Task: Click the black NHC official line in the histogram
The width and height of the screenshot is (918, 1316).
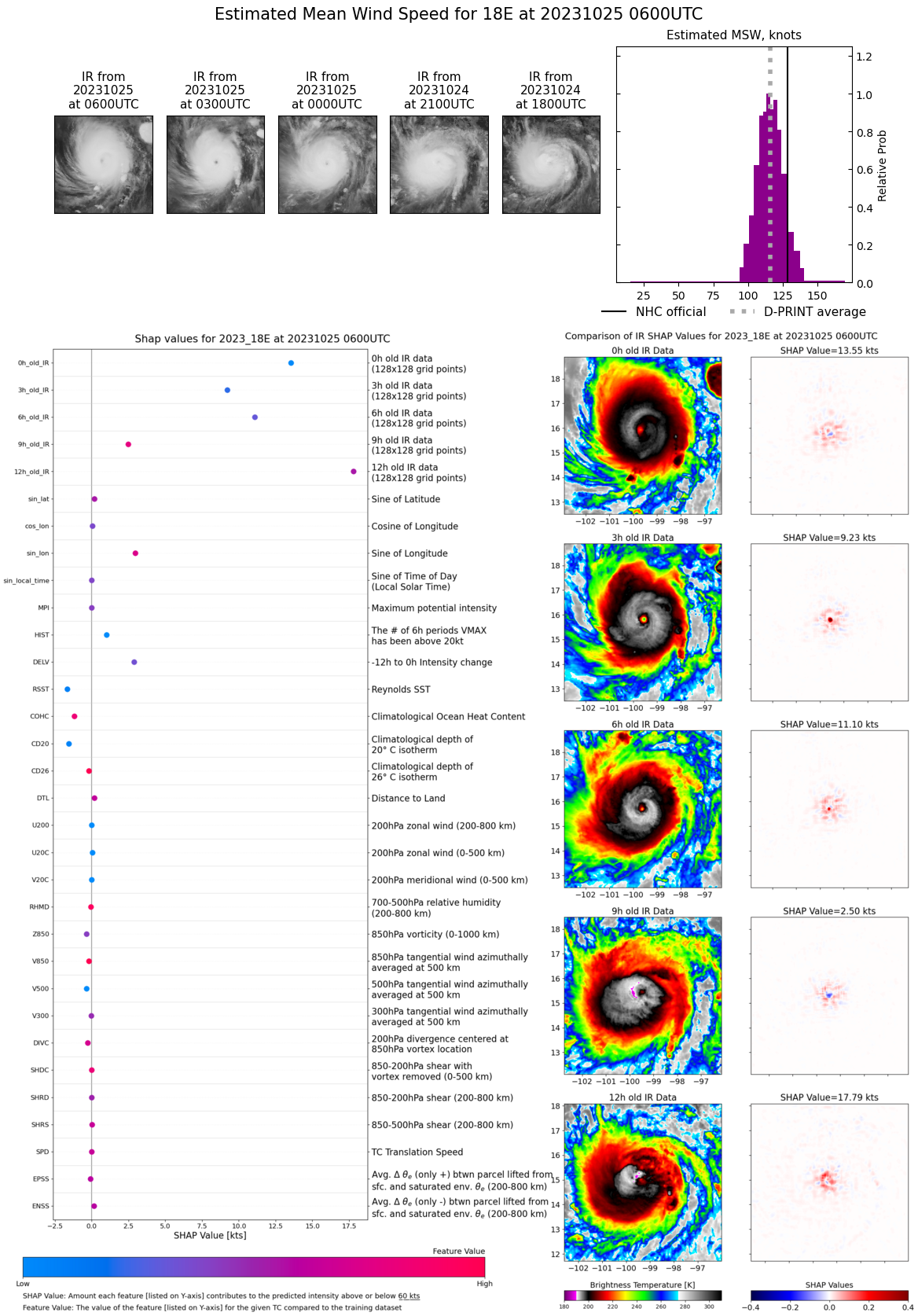Action: [x=788, y=157]
